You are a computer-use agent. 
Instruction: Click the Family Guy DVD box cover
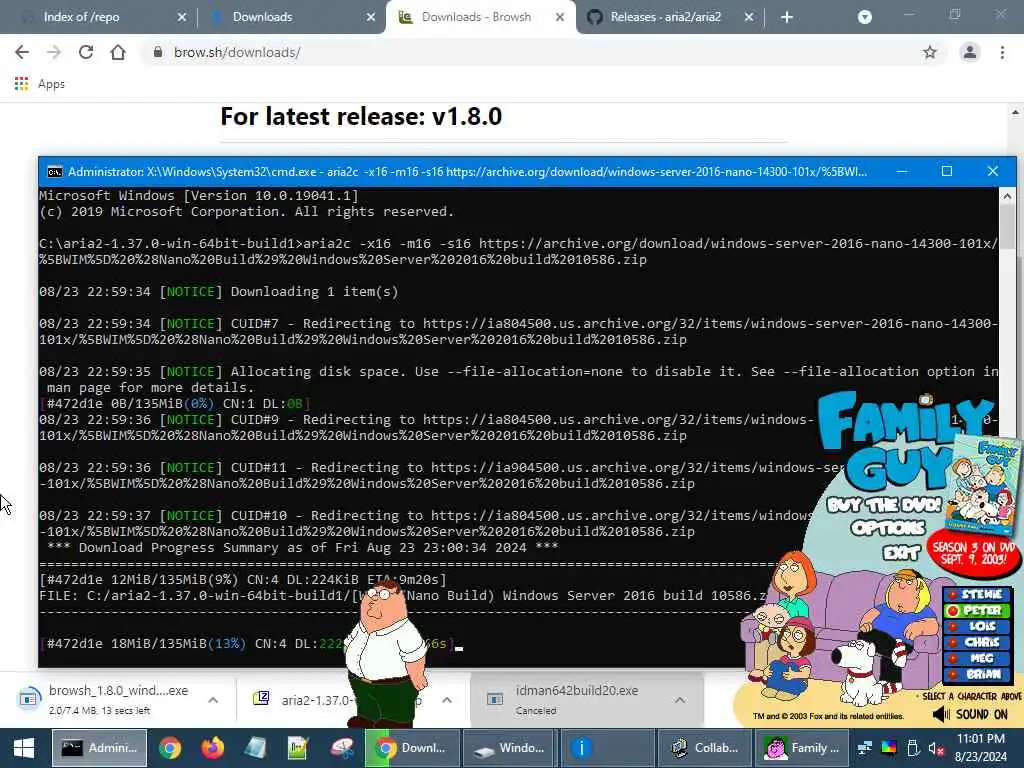984,485
